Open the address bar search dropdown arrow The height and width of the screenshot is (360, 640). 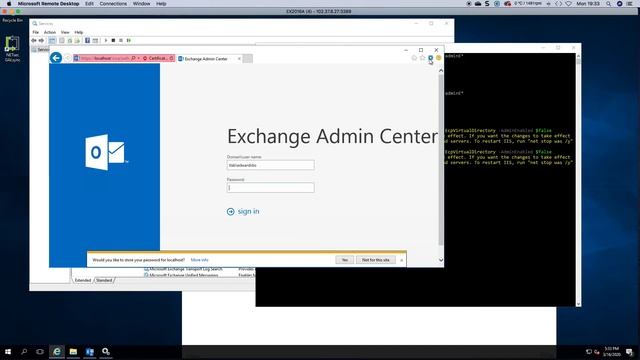139,58
